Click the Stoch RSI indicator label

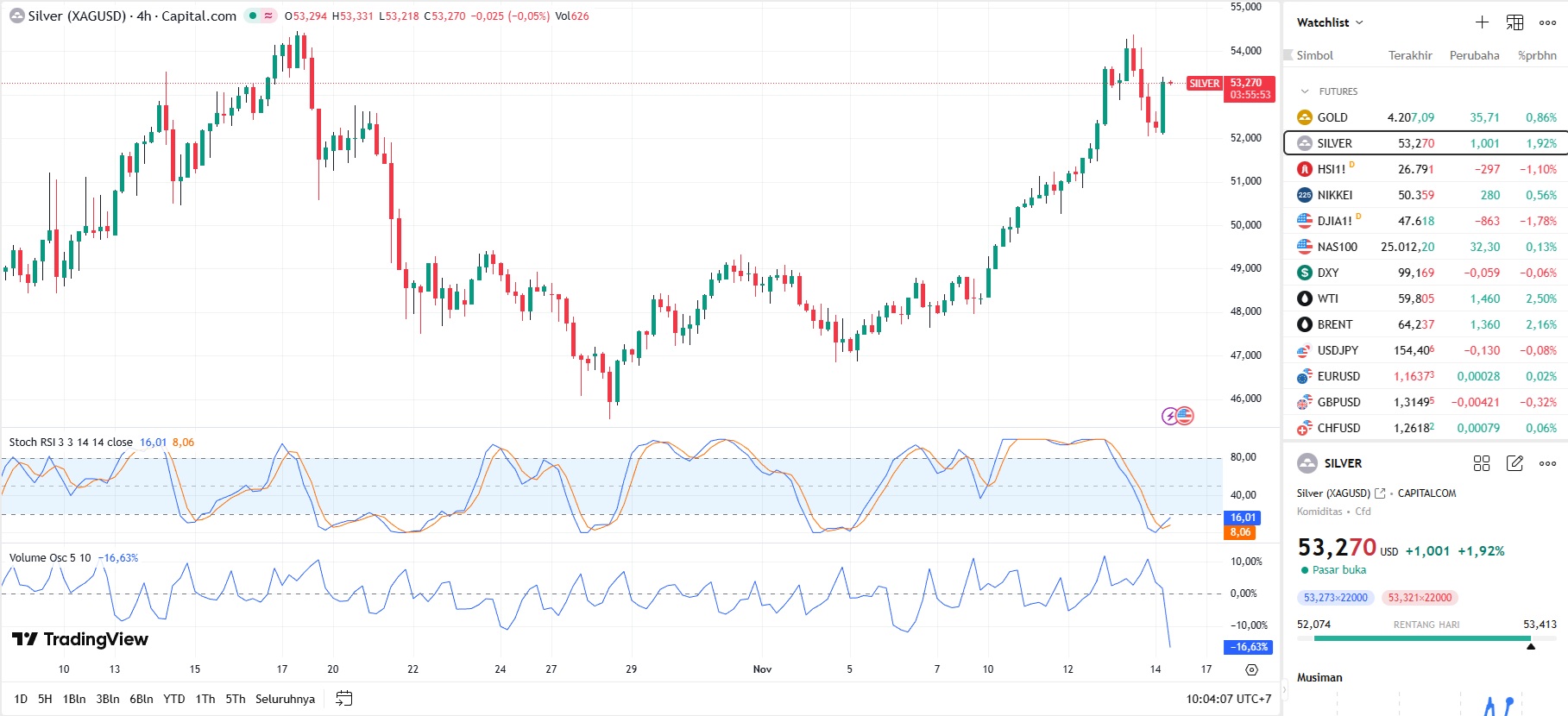71,443
